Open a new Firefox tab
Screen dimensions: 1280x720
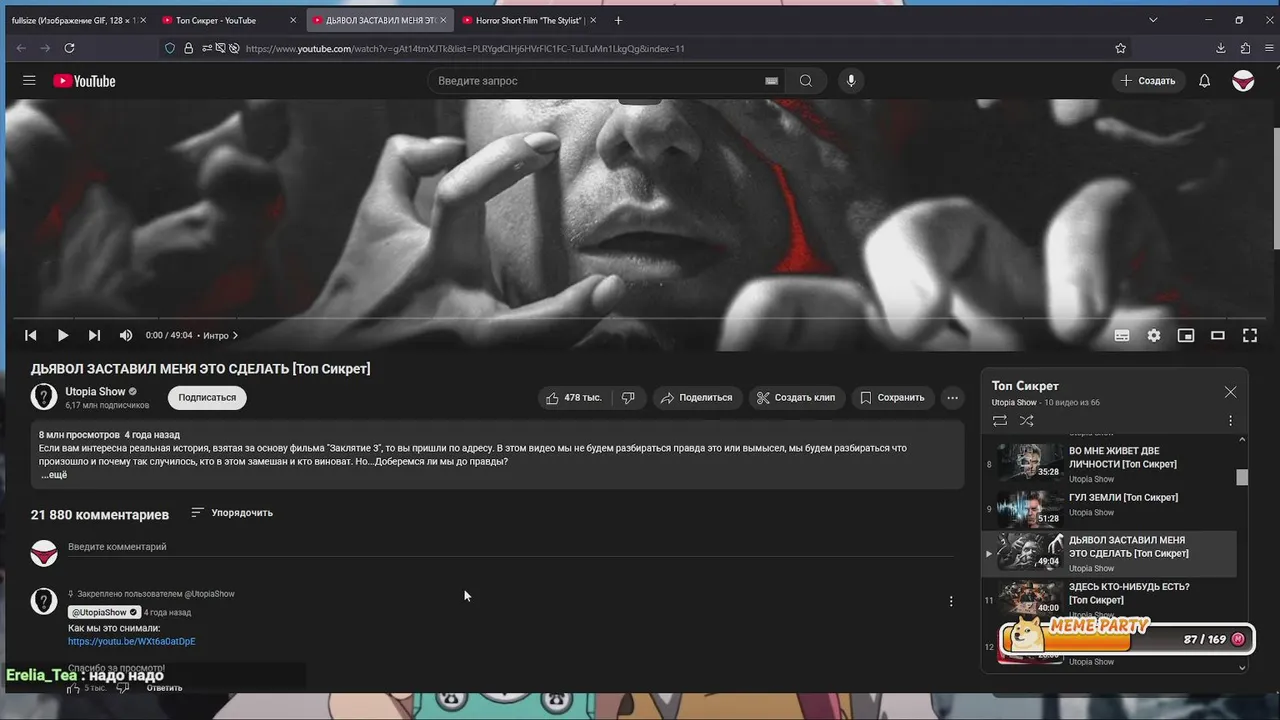618,20
